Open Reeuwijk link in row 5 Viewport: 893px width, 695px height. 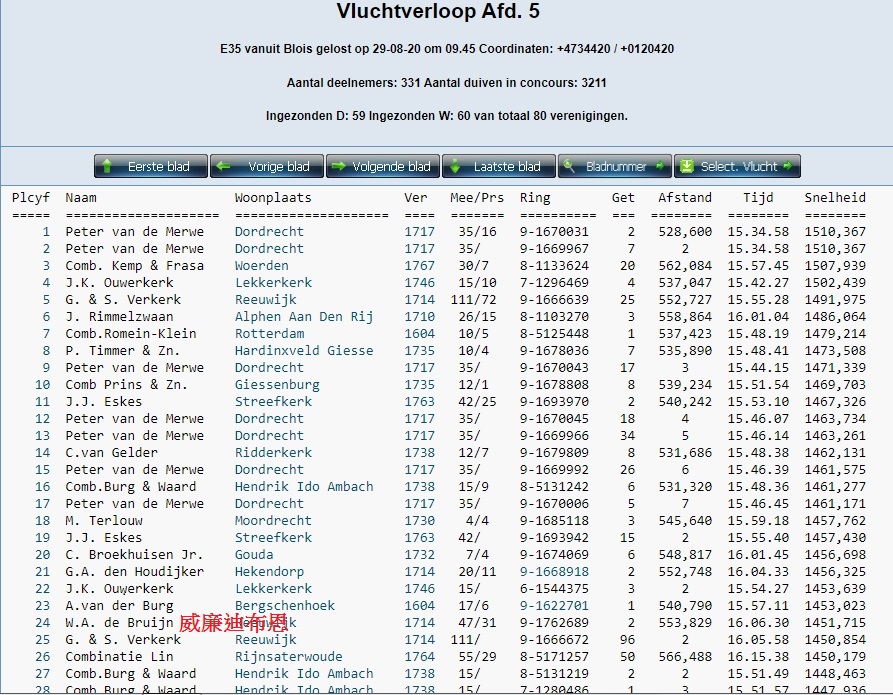coord(265,300)
